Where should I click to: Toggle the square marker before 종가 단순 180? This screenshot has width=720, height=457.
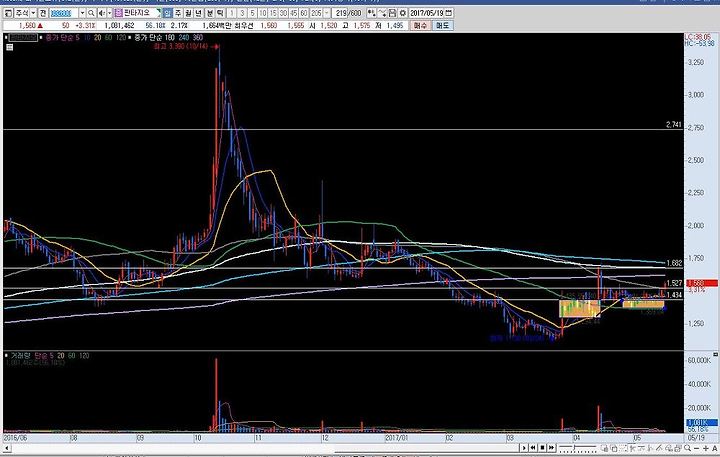[x=130, y=38]
